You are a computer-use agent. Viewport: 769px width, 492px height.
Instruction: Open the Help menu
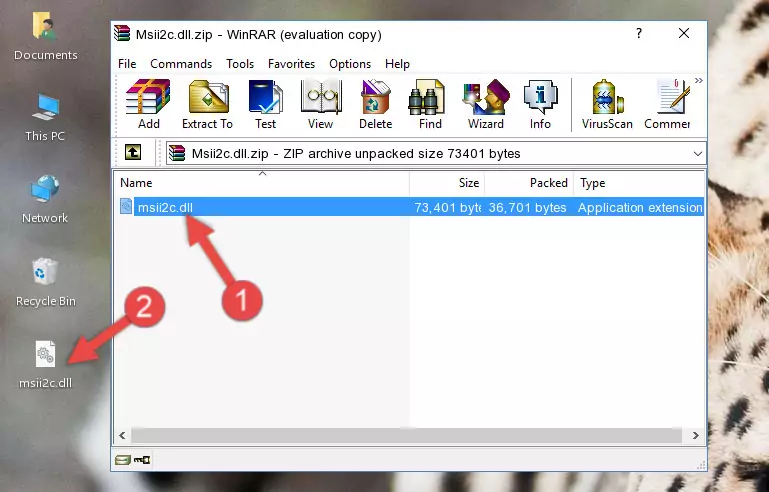click(397, 64)
